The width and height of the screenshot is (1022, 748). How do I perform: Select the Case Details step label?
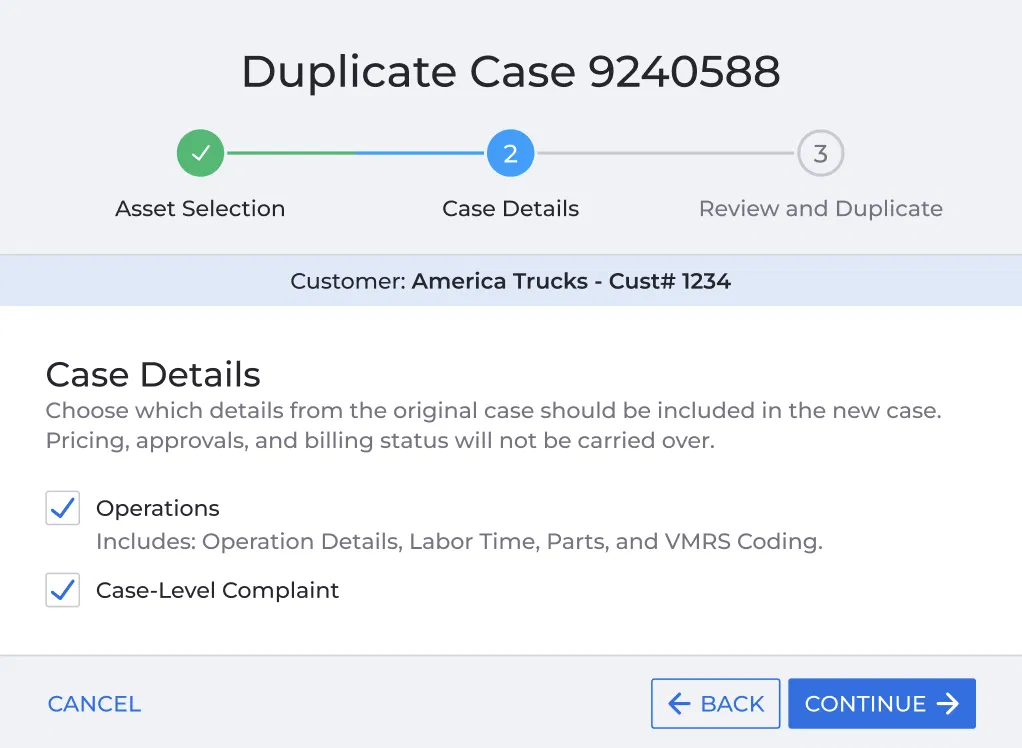point(510,209)
